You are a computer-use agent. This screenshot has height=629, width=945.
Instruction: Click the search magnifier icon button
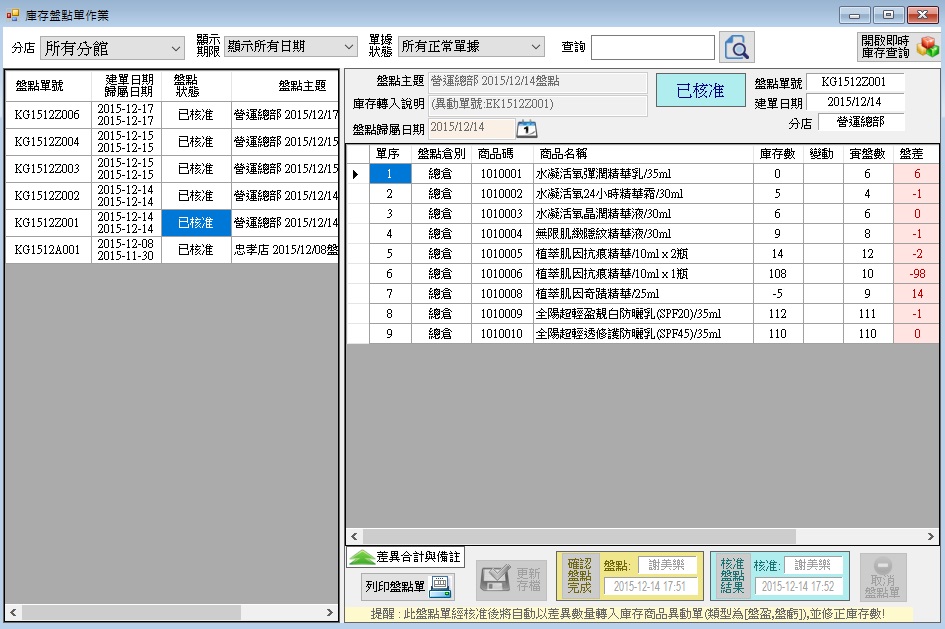[x=737, y=47]
